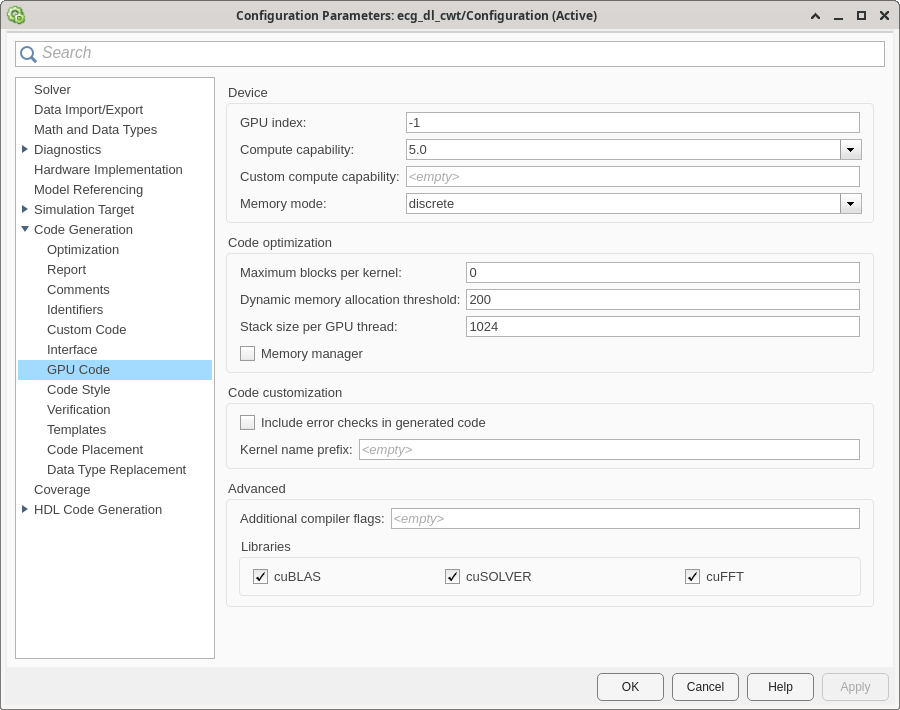Screen dimensions: 900x710
Task: Select Solver in the category tree
Action: coord(52,89)
